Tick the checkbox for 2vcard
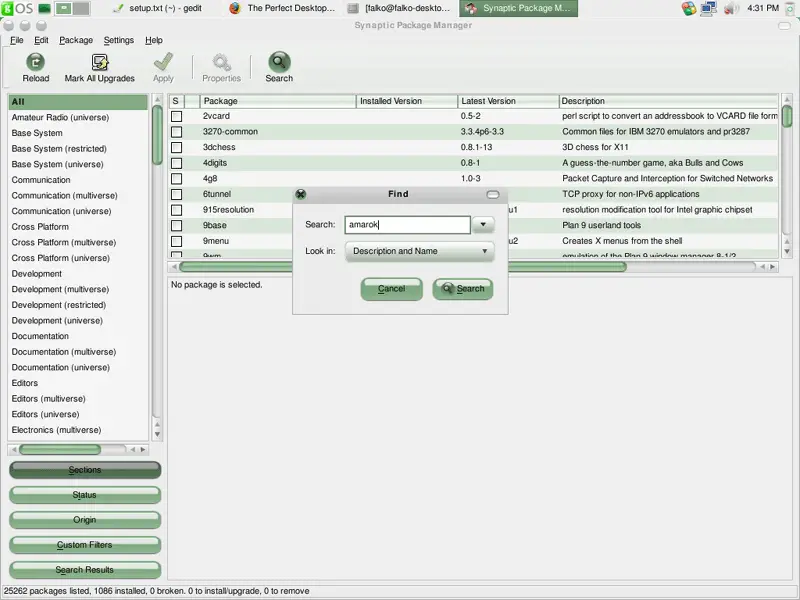This screenshot has height=600, width=800. [x=177, y=116]
